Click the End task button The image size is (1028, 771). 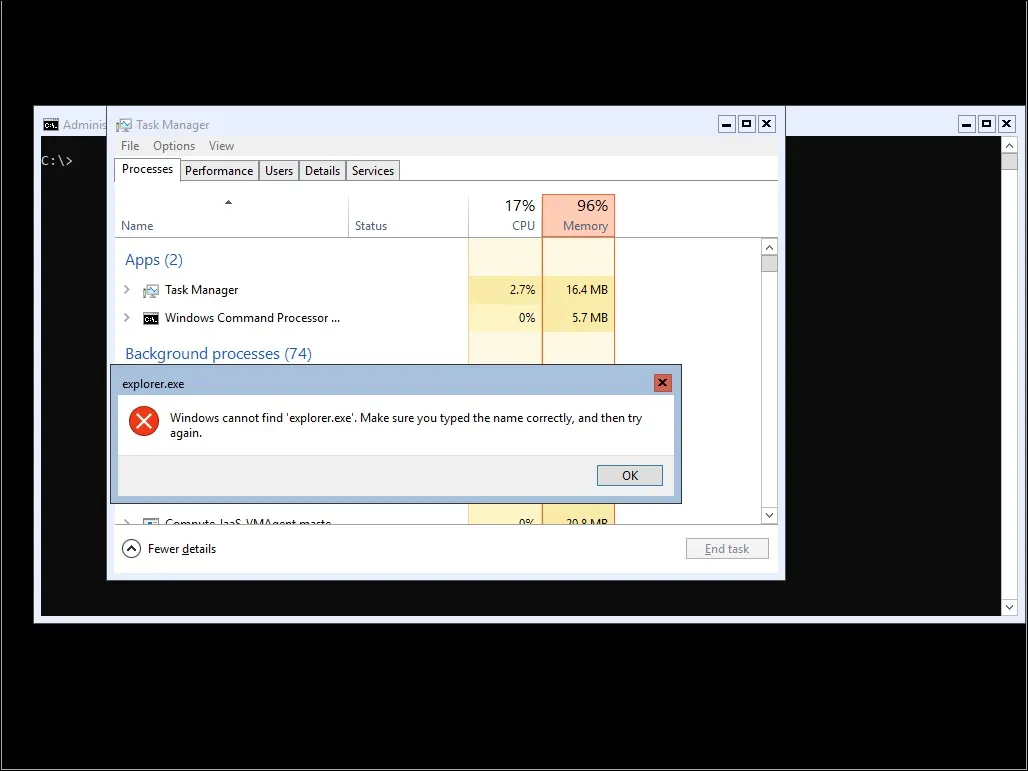(727, 549)
